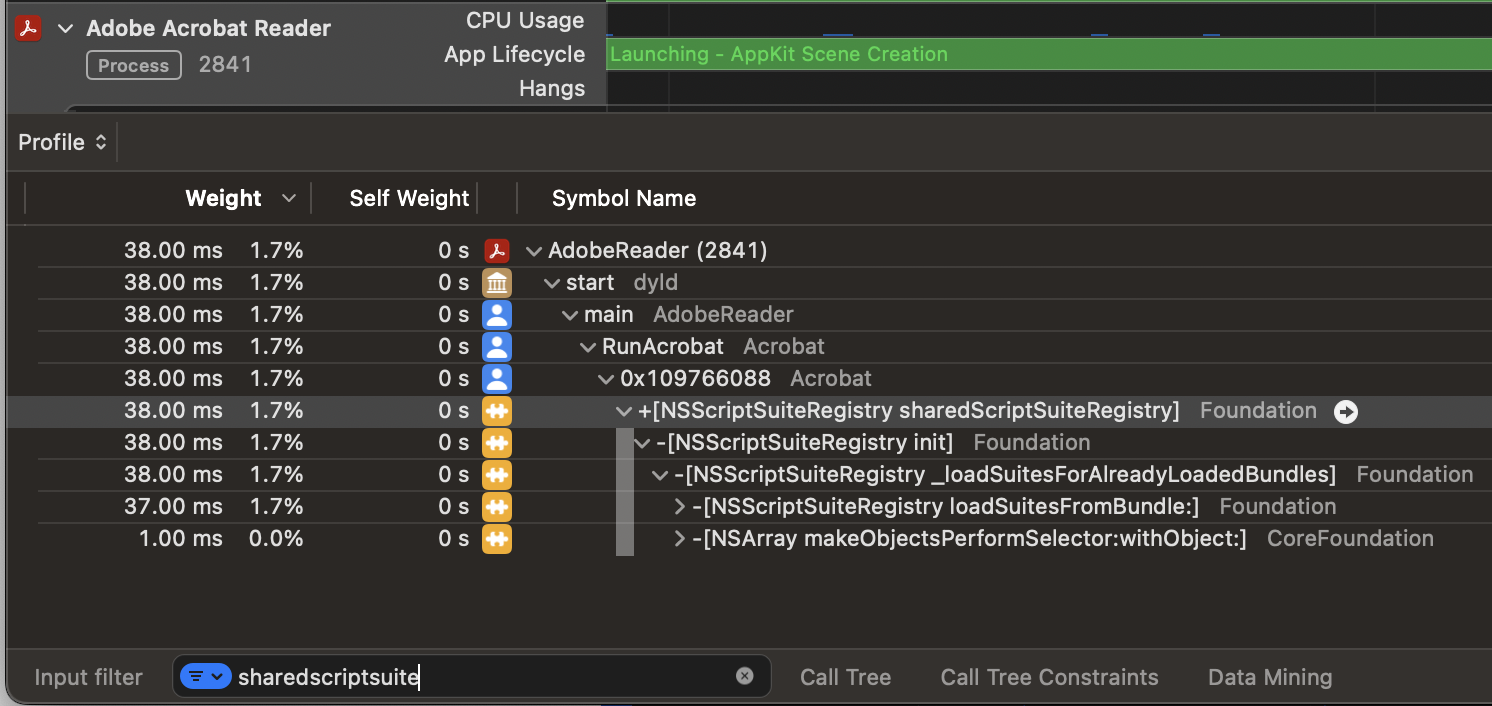Collapse the Adobe Acrobat Reader track chevron
The width and height of the screenshot is (1492, 706).
(x=65, y=28)
